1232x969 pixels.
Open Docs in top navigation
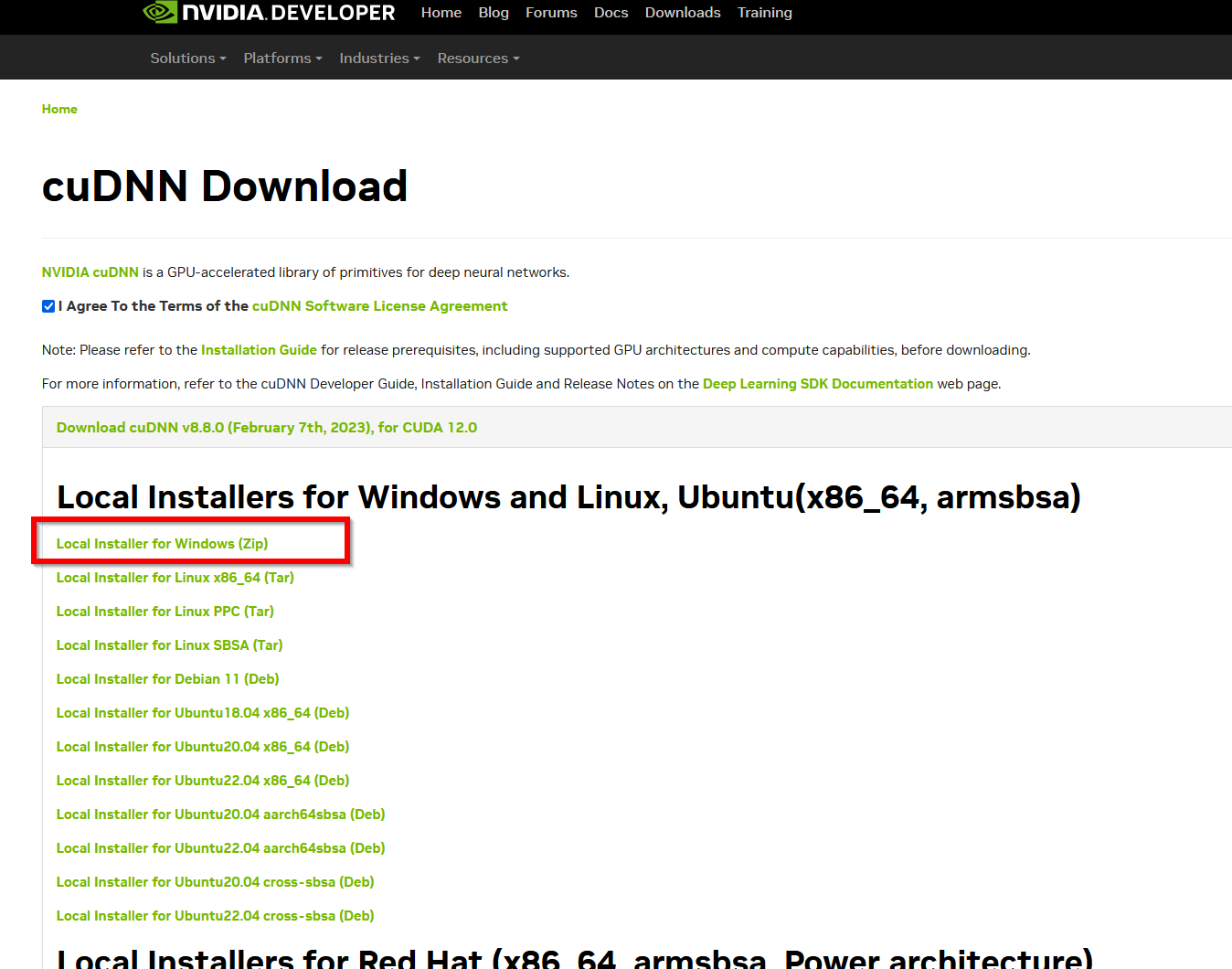pos(611,13)
